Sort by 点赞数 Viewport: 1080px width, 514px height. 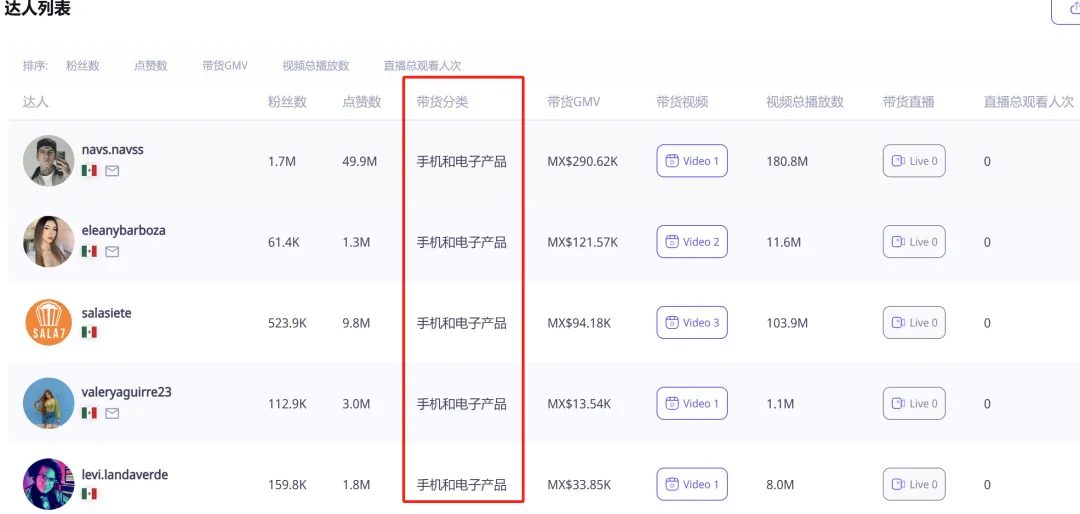(151, 65)
